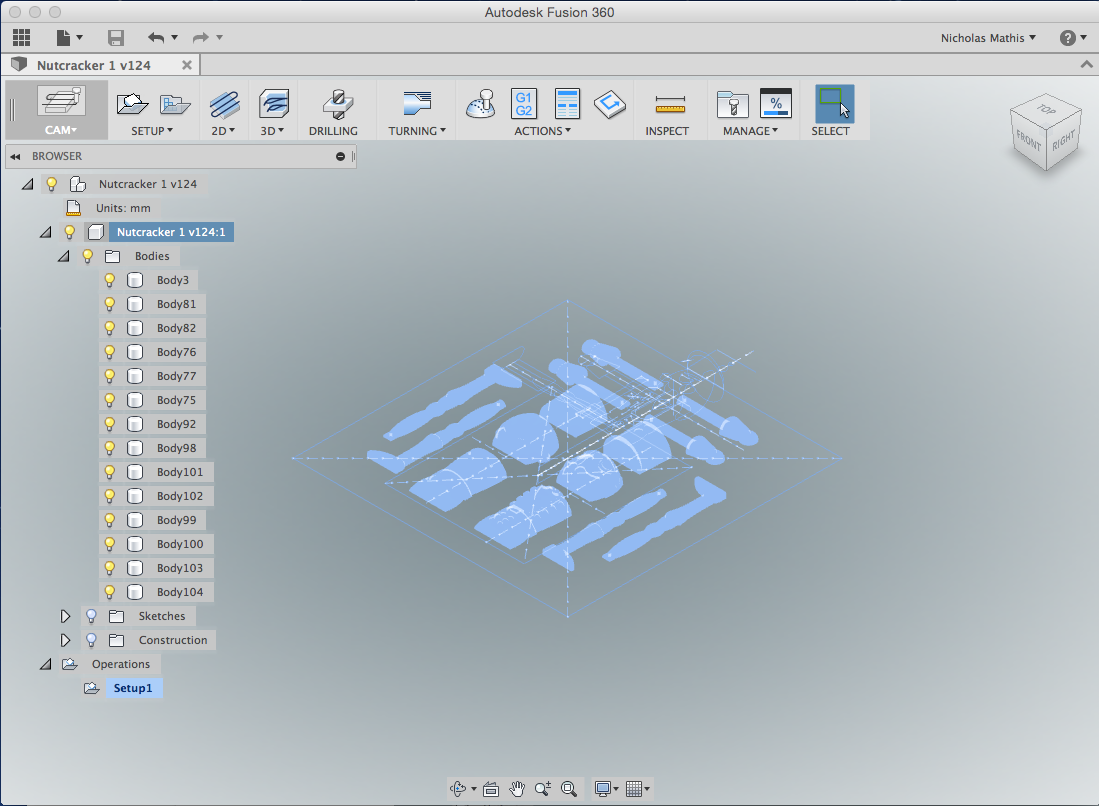Open the MANAGE dropdown menu
The width and height of the screenshot is (1099, 806).
pyautogui.click(x=751, y=131)
